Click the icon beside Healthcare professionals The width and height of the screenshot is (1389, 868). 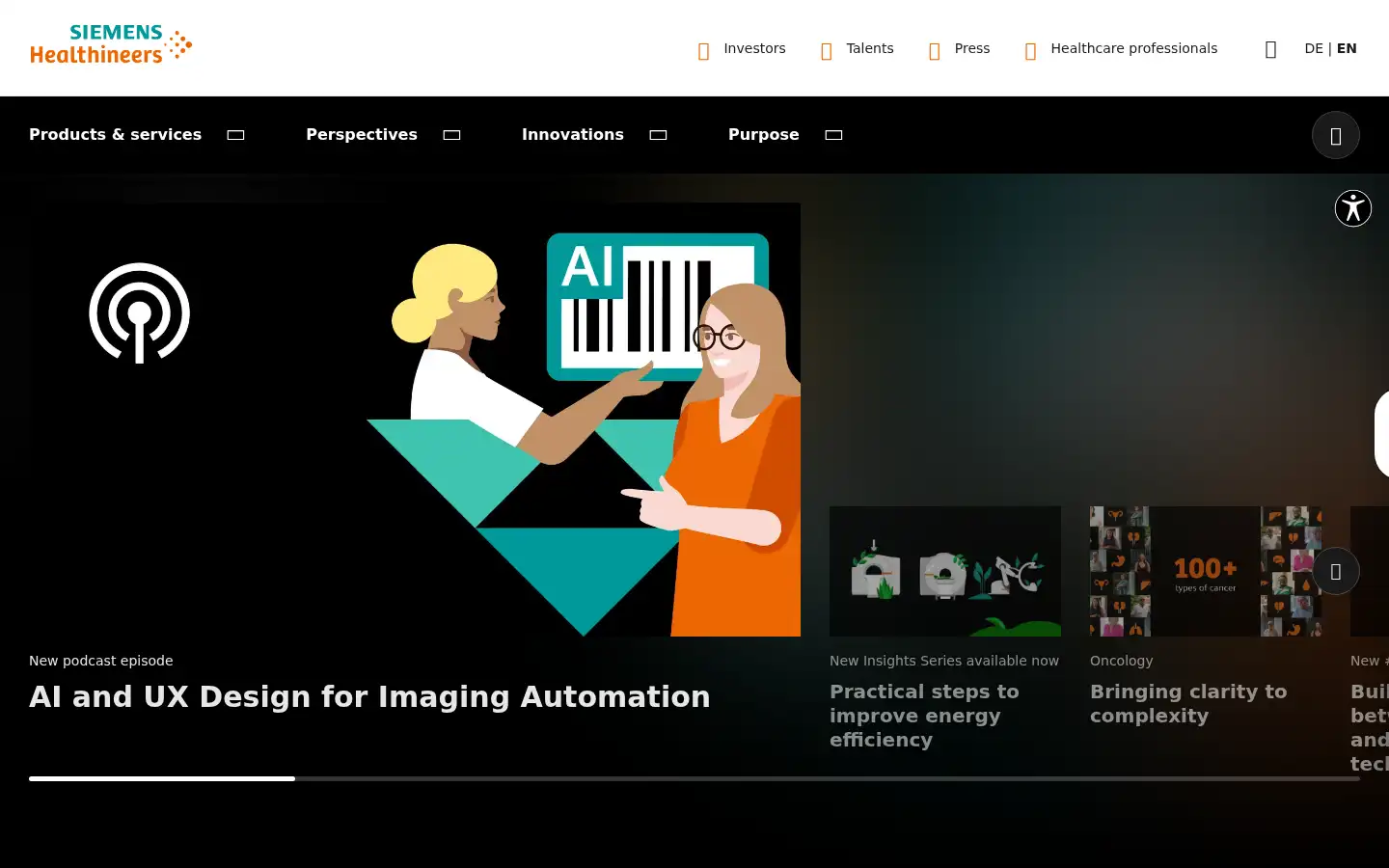pos(1030,50)
